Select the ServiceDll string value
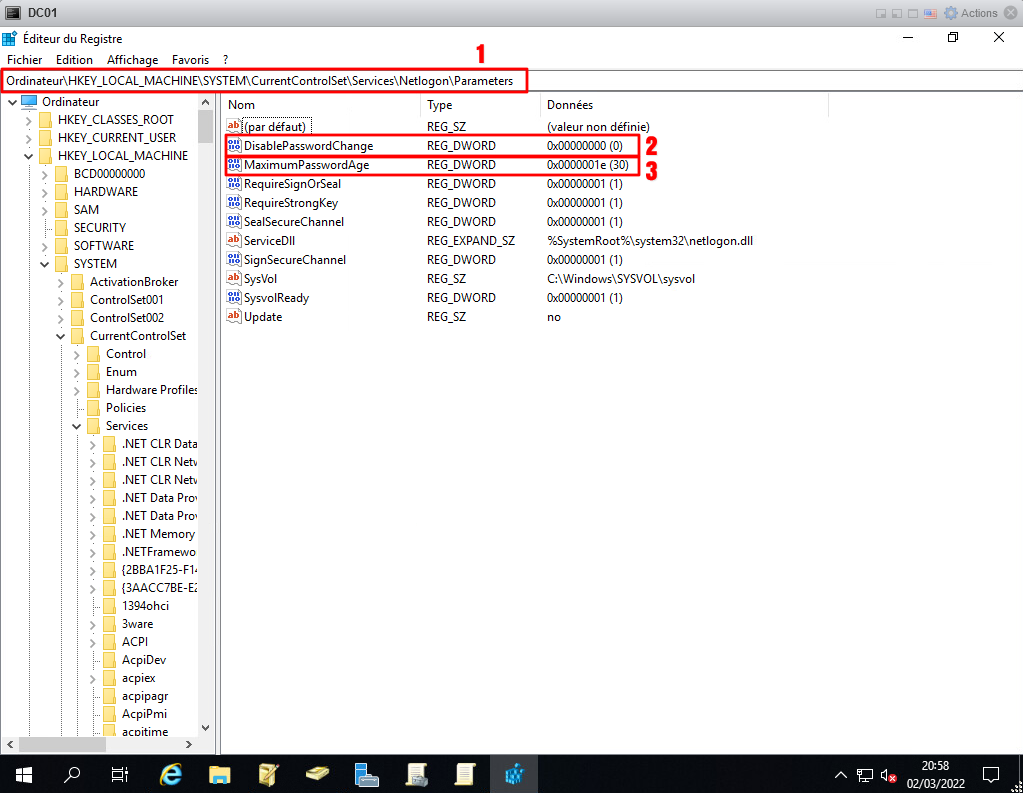Image resolution: width=1023 pixels, height=793 pixels. pos(269,241)
